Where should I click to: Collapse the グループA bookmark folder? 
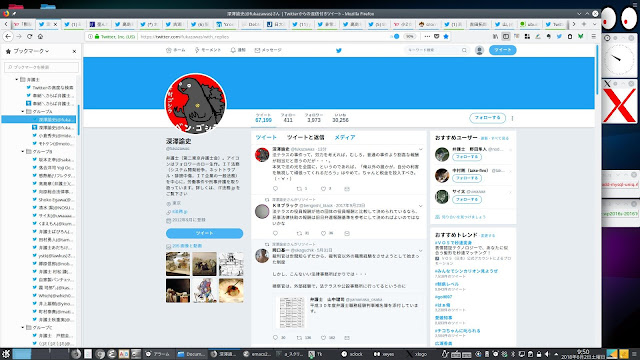coord(23,111)
